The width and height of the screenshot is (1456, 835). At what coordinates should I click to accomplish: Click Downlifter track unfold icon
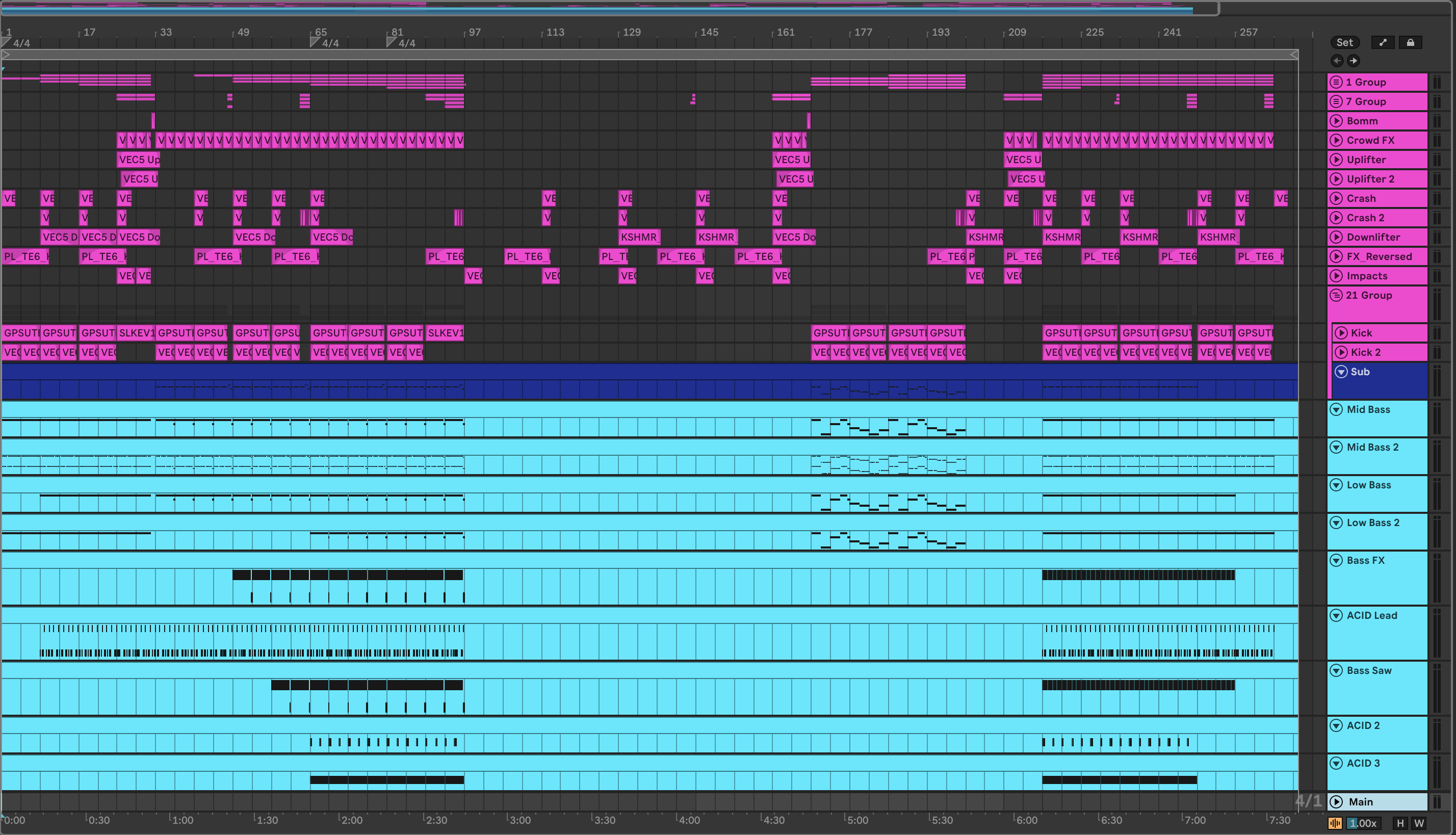tap(1336, 238)
